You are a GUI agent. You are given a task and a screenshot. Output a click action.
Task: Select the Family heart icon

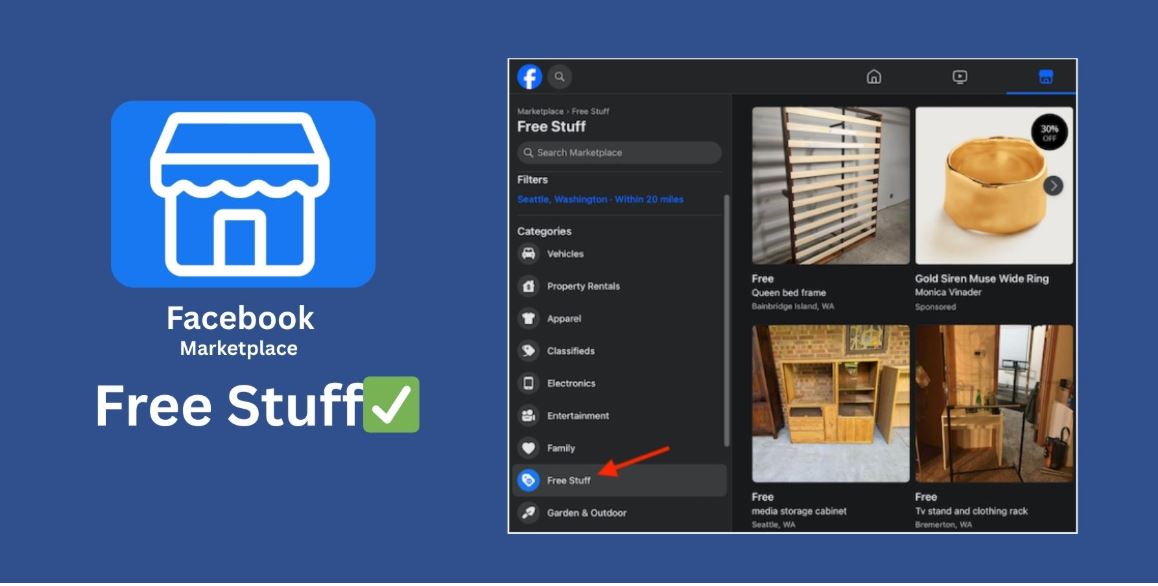(x=530, y=448)
